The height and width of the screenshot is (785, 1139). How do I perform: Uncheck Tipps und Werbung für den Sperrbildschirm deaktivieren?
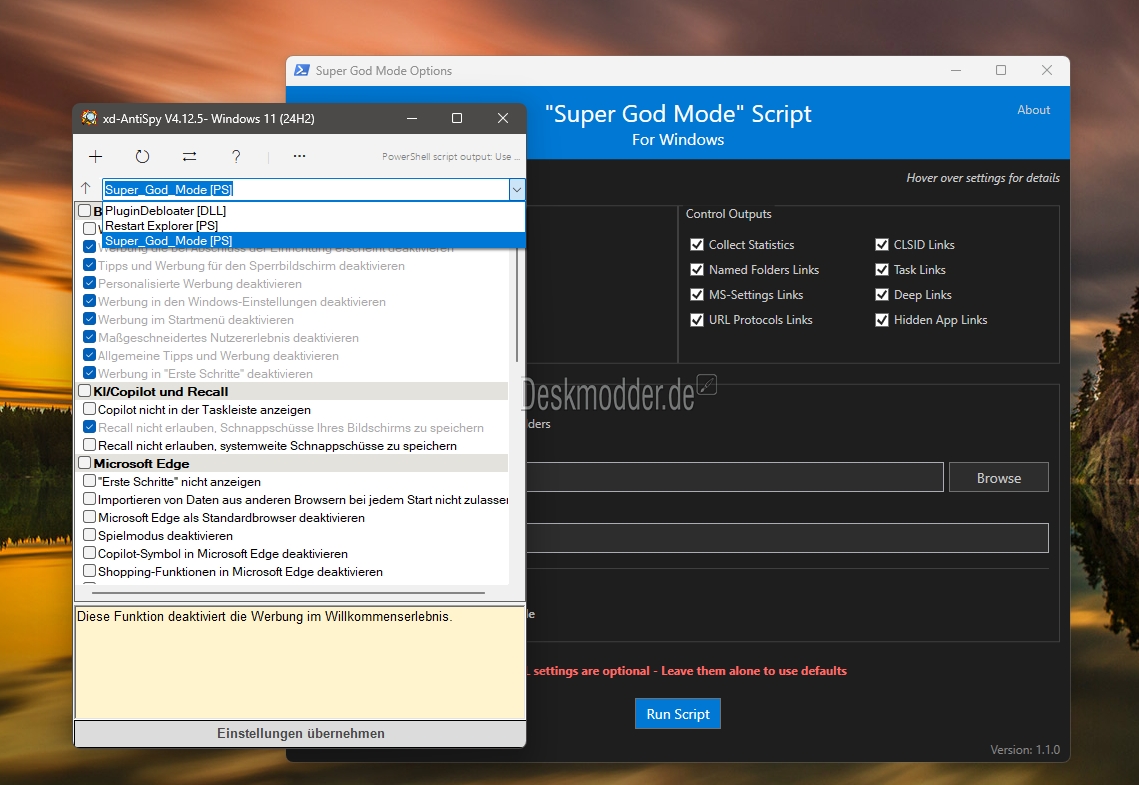pos(89,264)
